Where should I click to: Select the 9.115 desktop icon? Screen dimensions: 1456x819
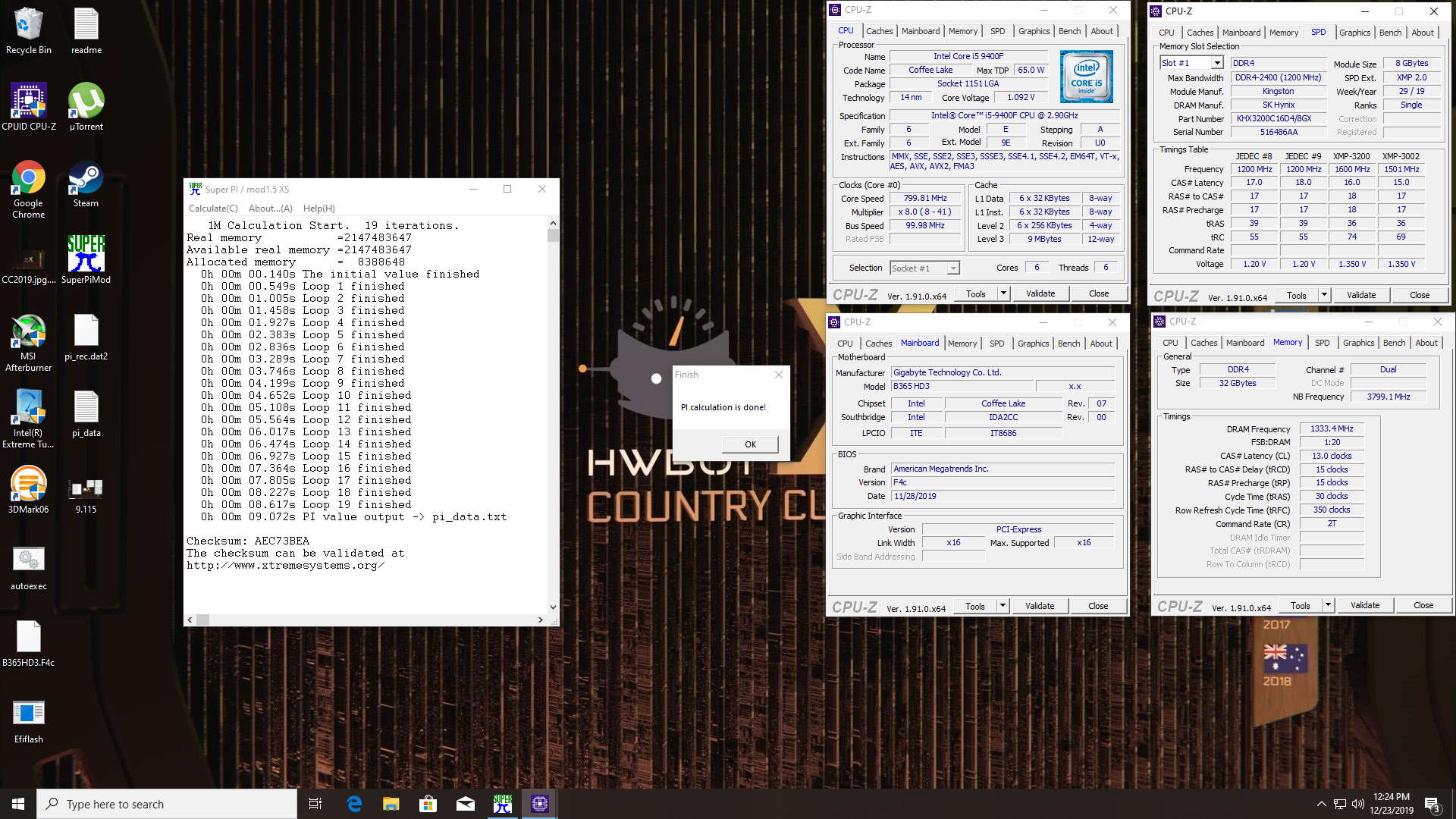tap(86, 495)
